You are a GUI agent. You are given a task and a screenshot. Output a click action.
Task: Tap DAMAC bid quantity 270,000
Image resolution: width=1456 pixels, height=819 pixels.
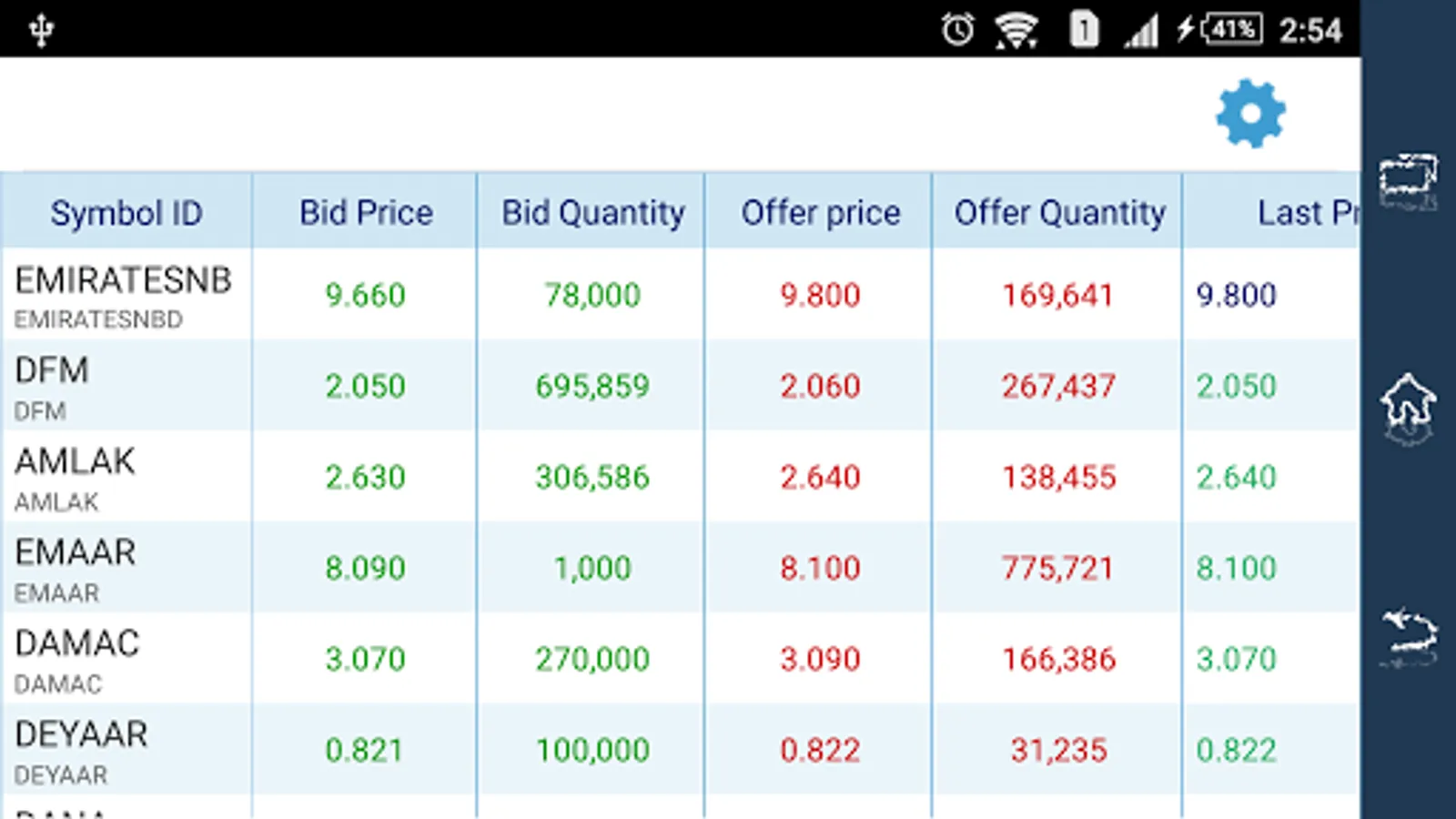[592, 659]
